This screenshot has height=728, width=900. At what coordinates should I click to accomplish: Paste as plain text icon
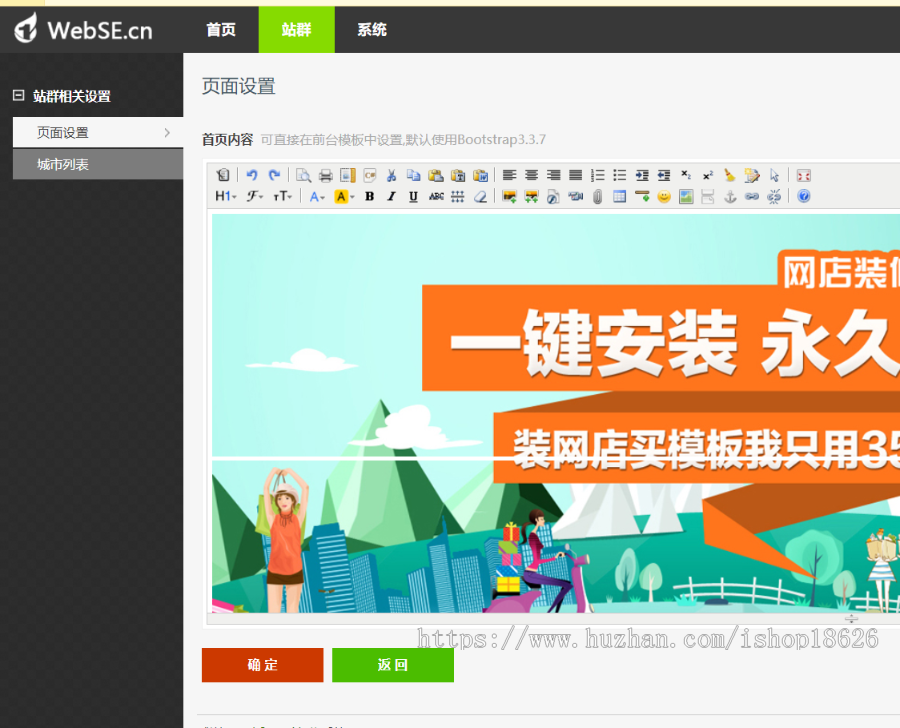coord(458,175)
